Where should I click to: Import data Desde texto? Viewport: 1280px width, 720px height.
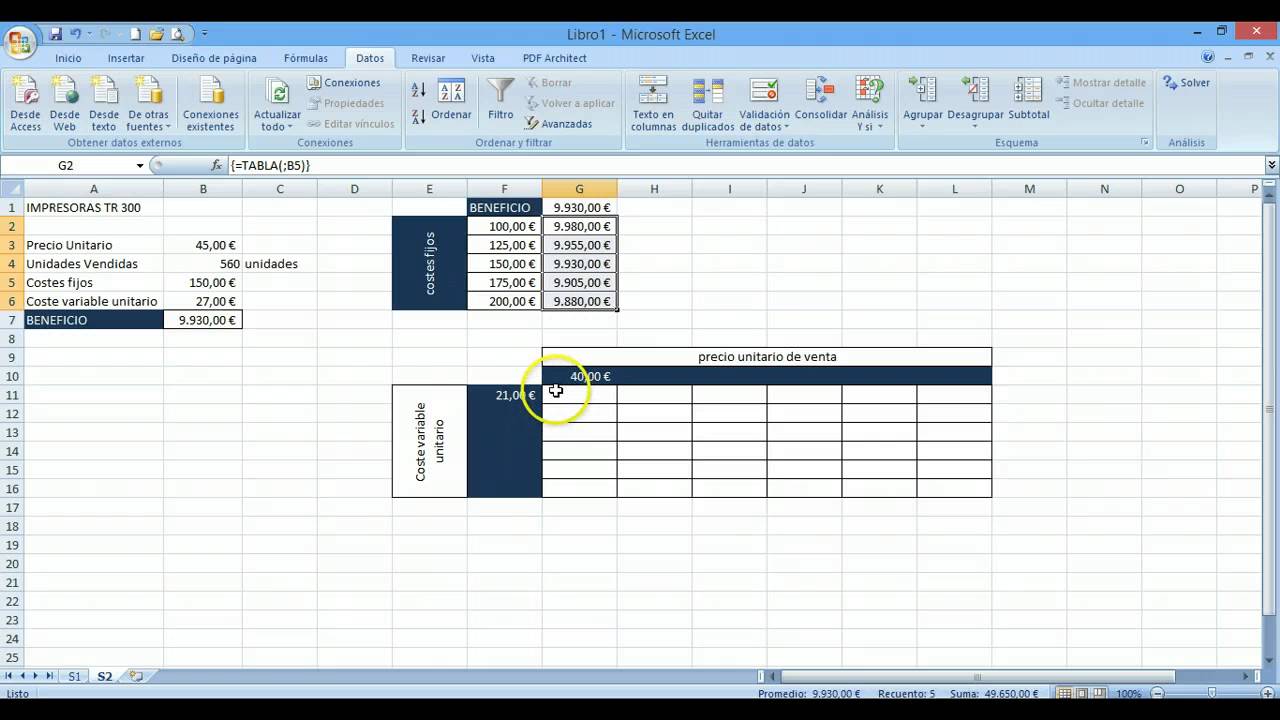pos(104,104)
